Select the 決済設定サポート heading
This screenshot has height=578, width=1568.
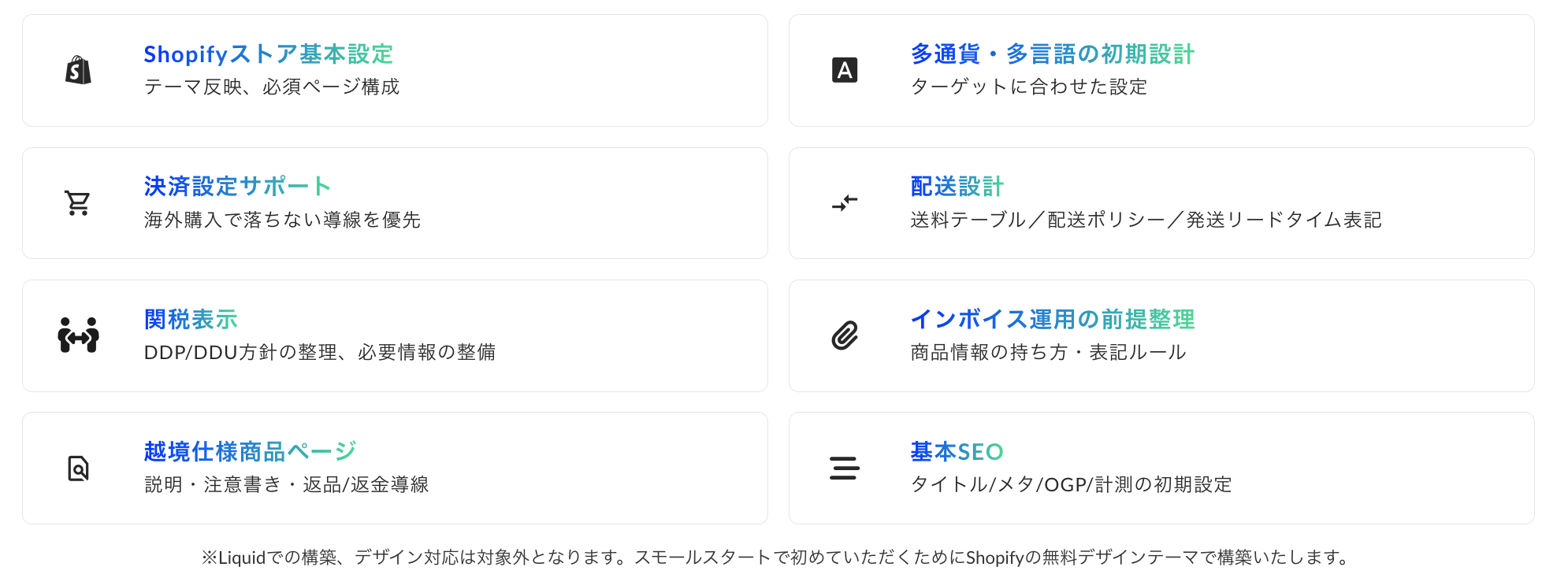[x=237, y=187]
